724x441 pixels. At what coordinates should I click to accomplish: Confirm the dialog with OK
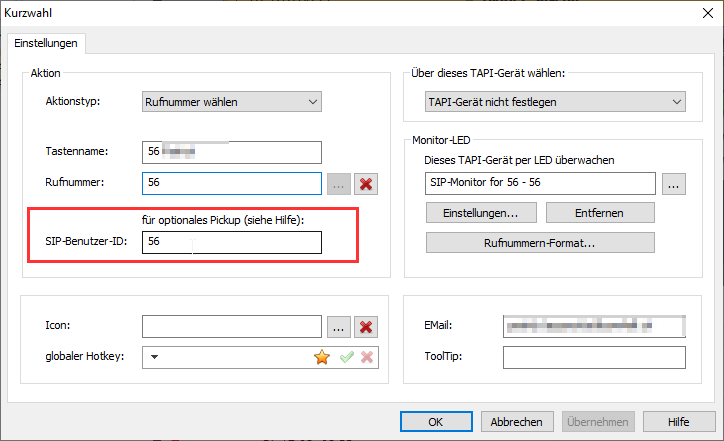[x=435, y=422]
